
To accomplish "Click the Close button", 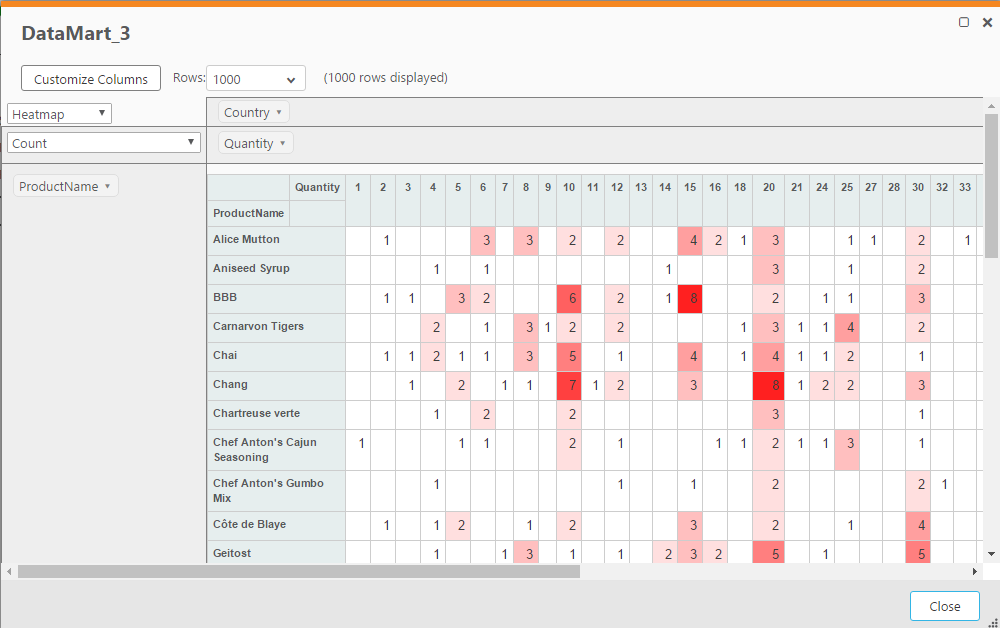I will coord(945,606).
